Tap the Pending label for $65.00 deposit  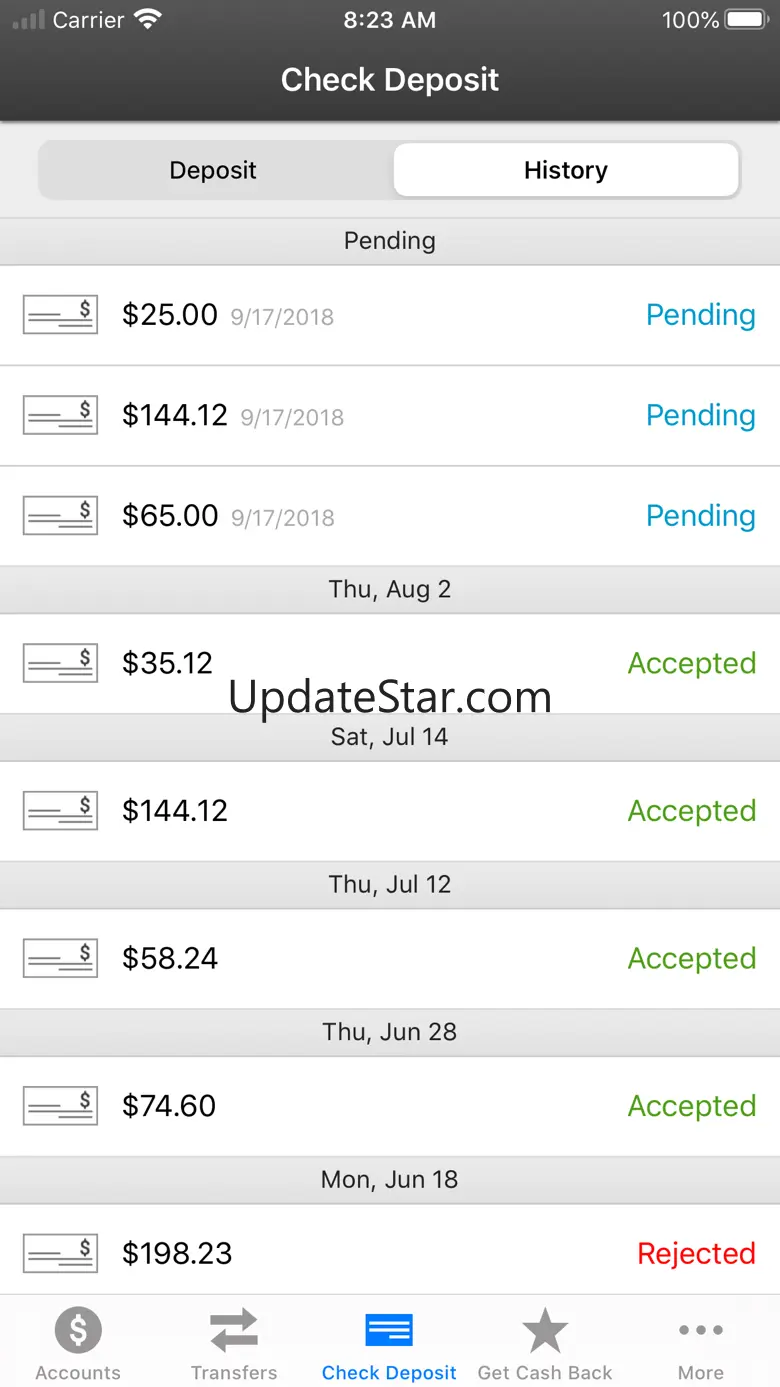[x=700, y=516]
